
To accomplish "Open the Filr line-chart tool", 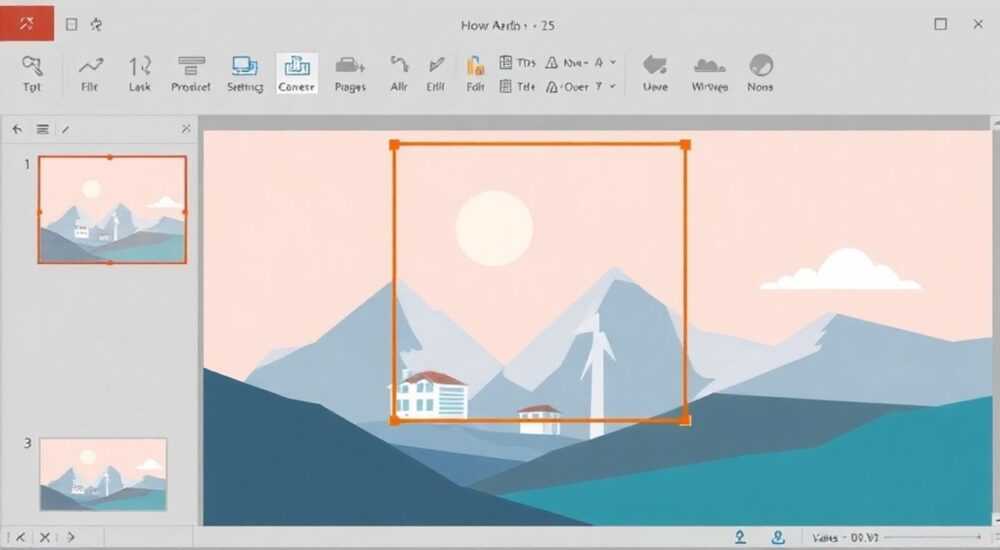I will pos(91,74).
